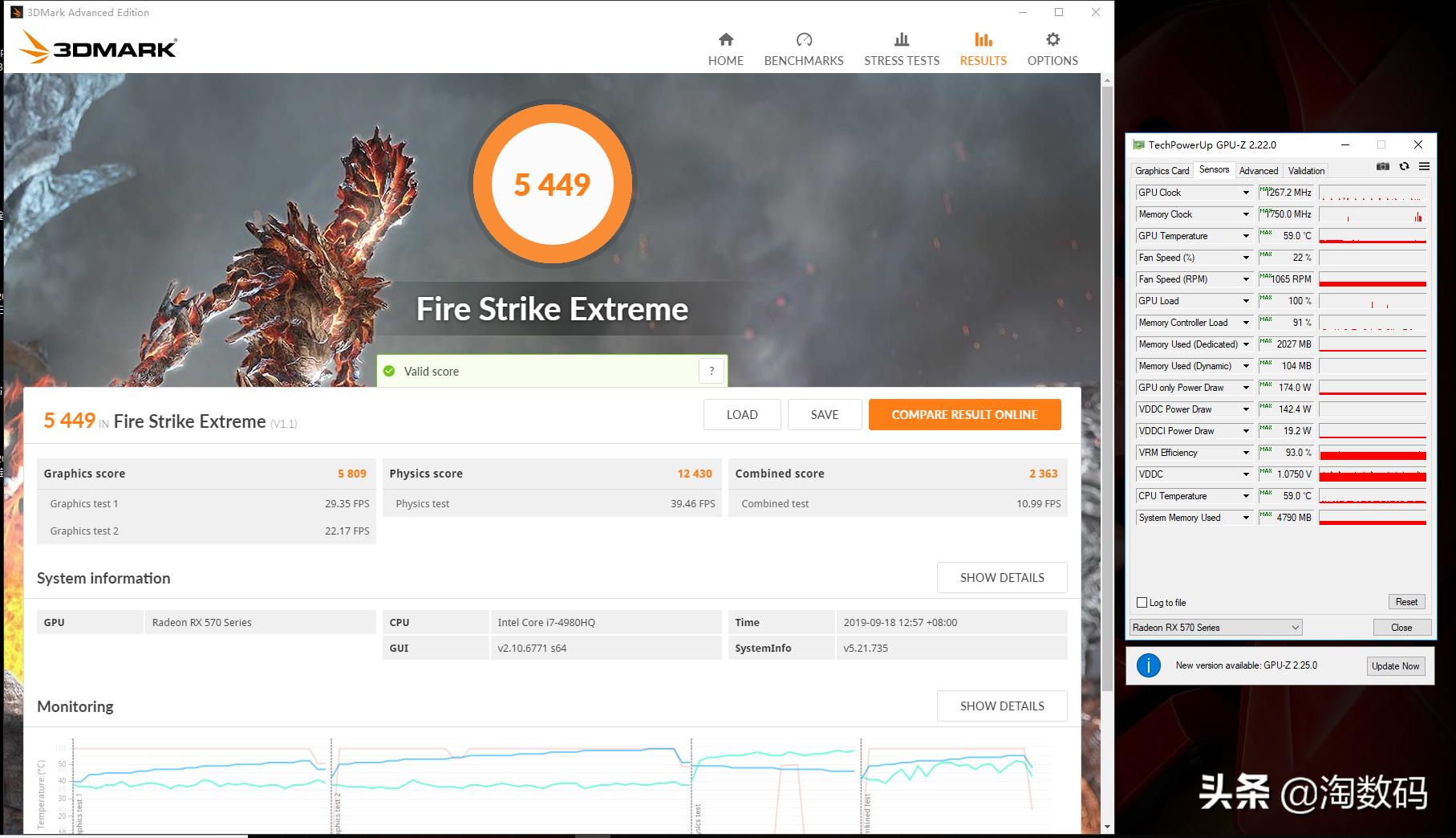Viewport: 1456px width, 838px height.
Task: Click the GPU Temperature sensor graph
Action: [x=1373, y=236]
